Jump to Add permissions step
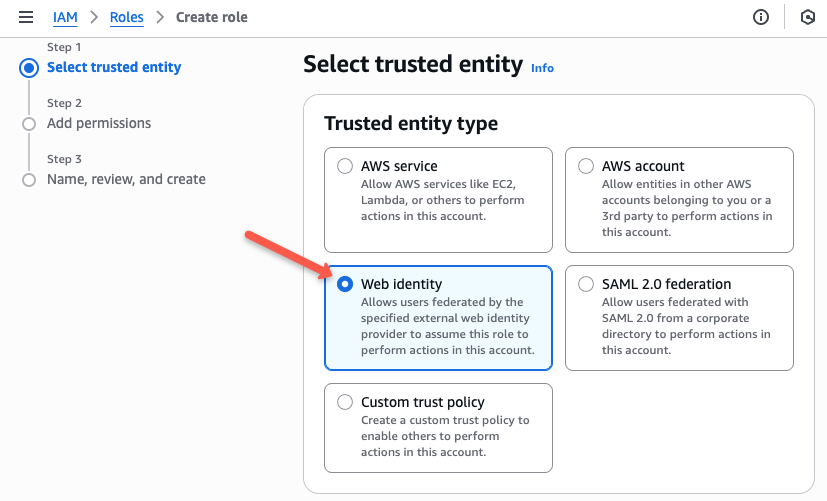The image size is (827, 501). pyautogui.click(x=99, y=123)
